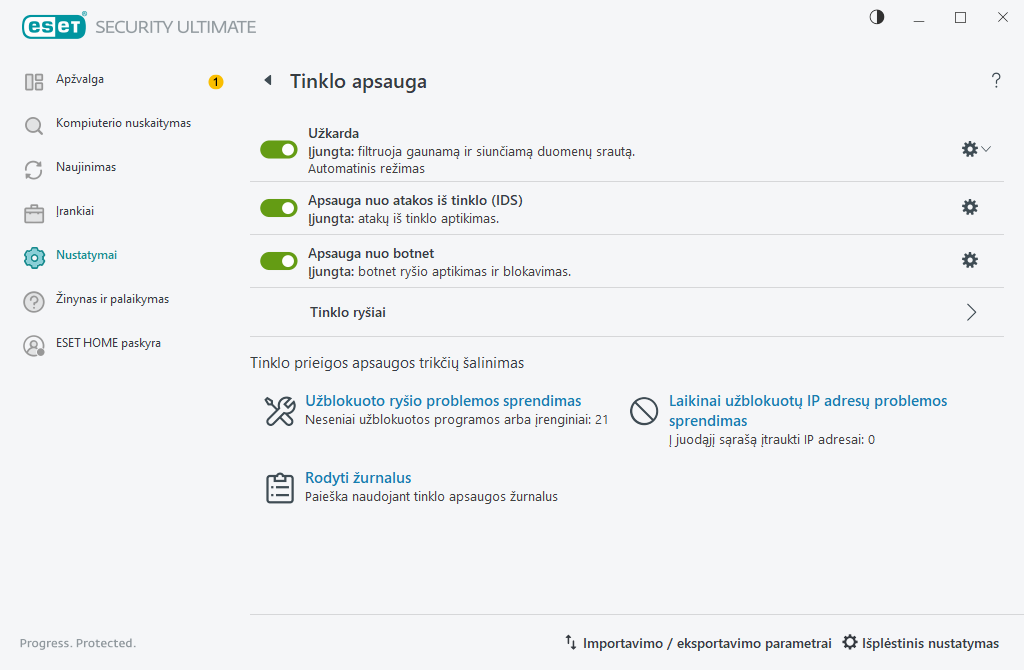Click the wrench icon for blocked connection troubleshooting

(280, 411)
